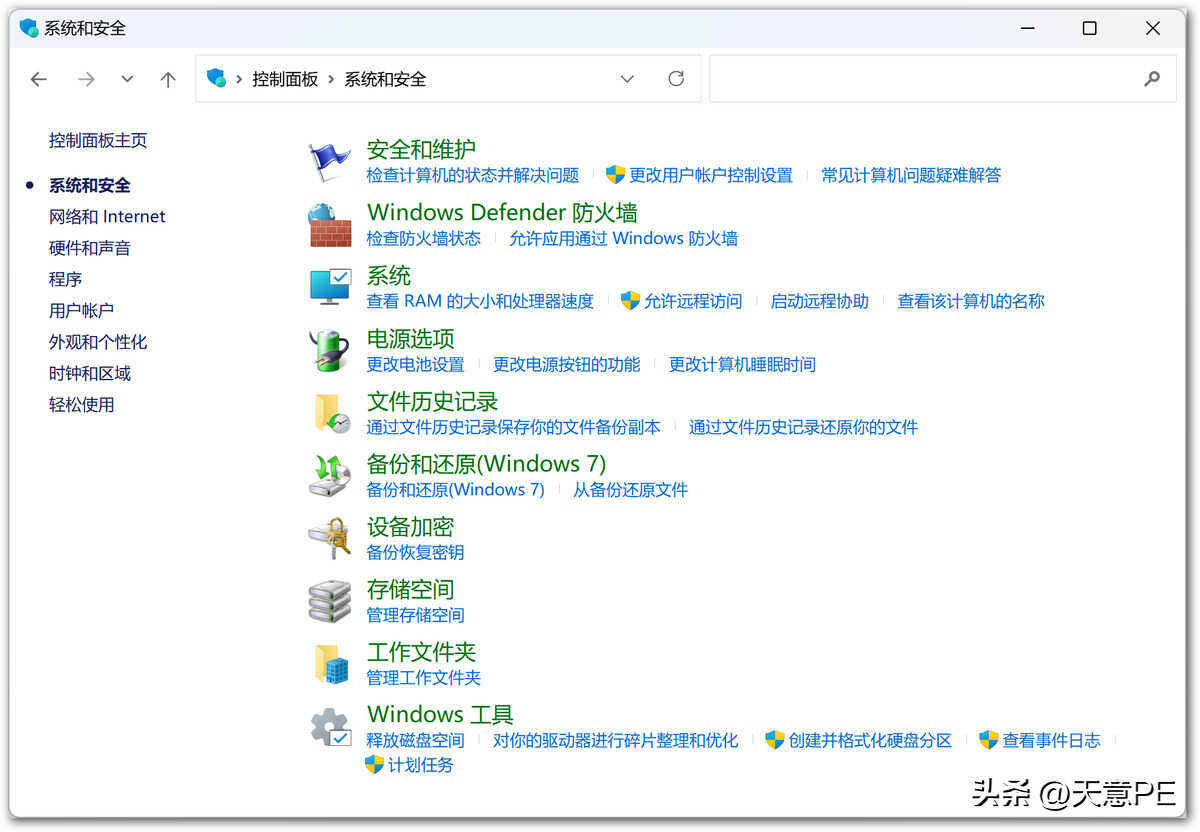Select 网络和 Internet in the sidebar
The image size is (1200, 832).
pos(107,217)
